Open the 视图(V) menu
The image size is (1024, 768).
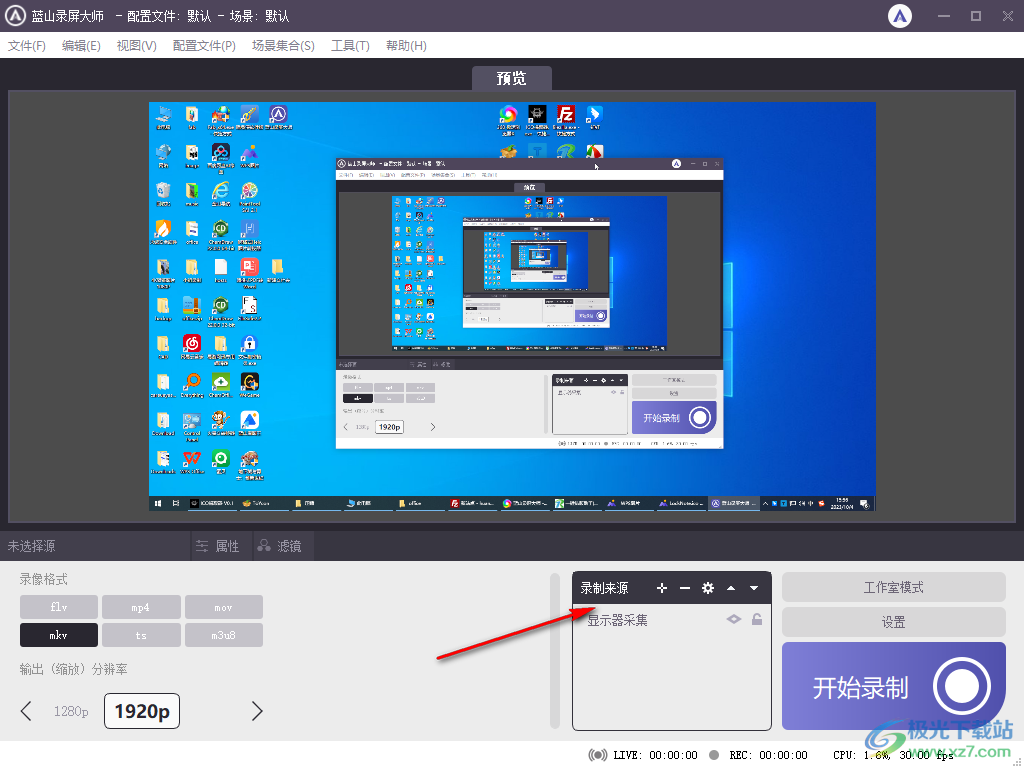click(x=136, y=46)
